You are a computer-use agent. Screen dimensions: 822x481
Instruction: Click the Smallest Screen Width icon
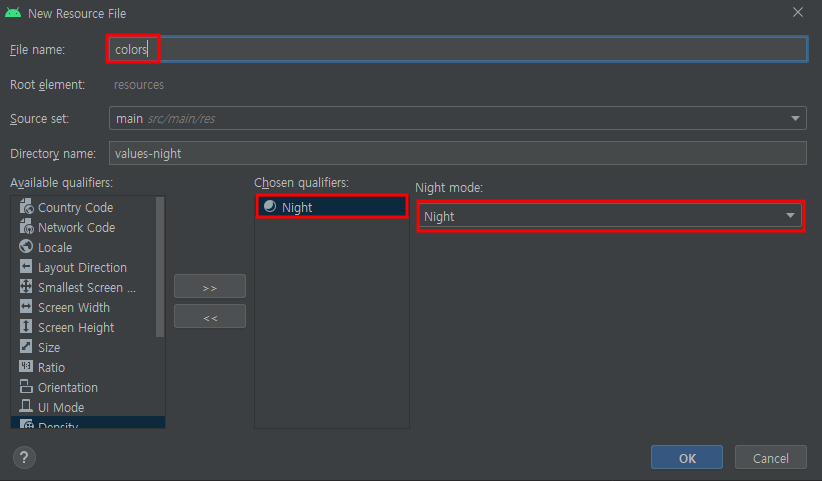click(26, 287)
